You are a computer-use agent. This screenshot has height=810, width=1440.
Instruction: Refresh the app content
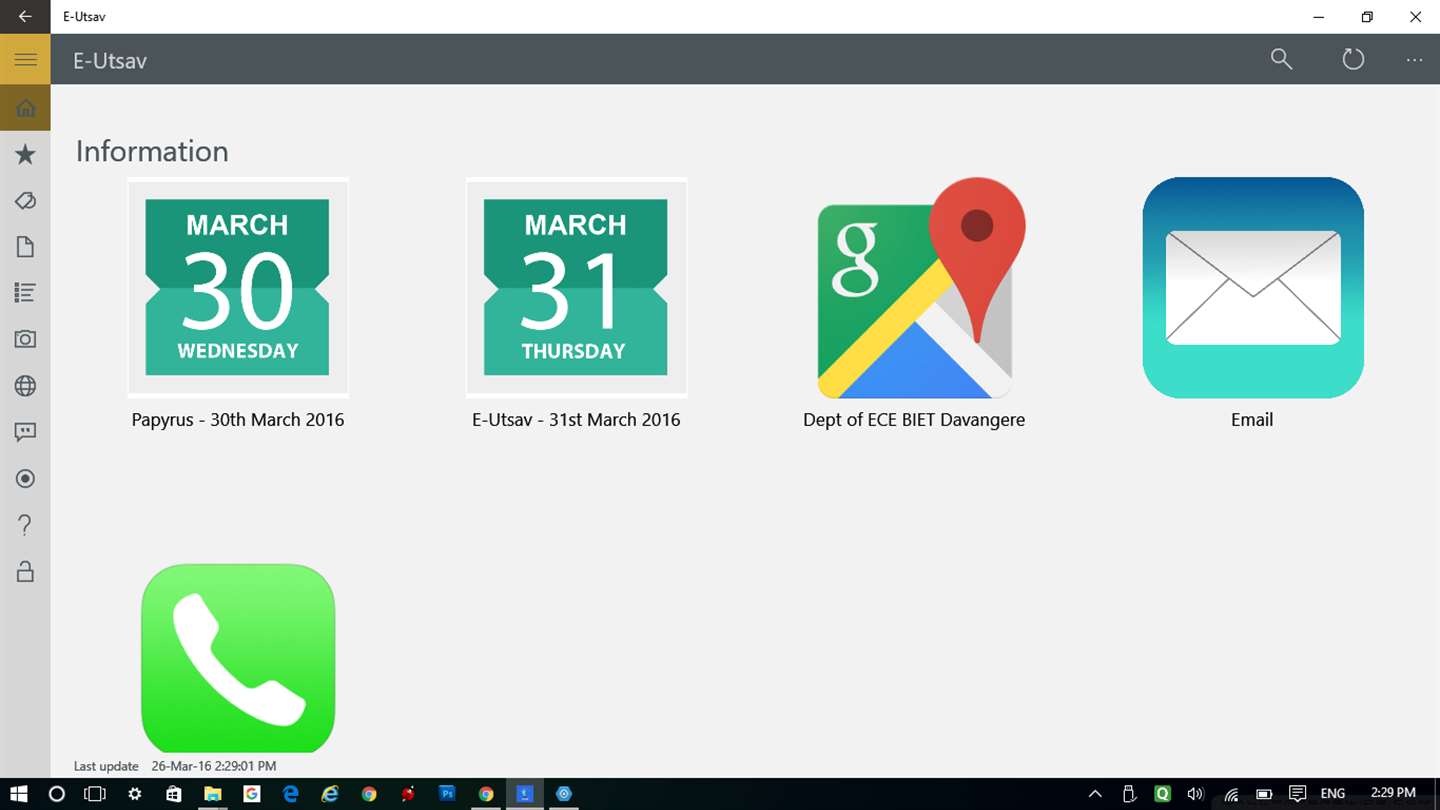[1353, 59]
